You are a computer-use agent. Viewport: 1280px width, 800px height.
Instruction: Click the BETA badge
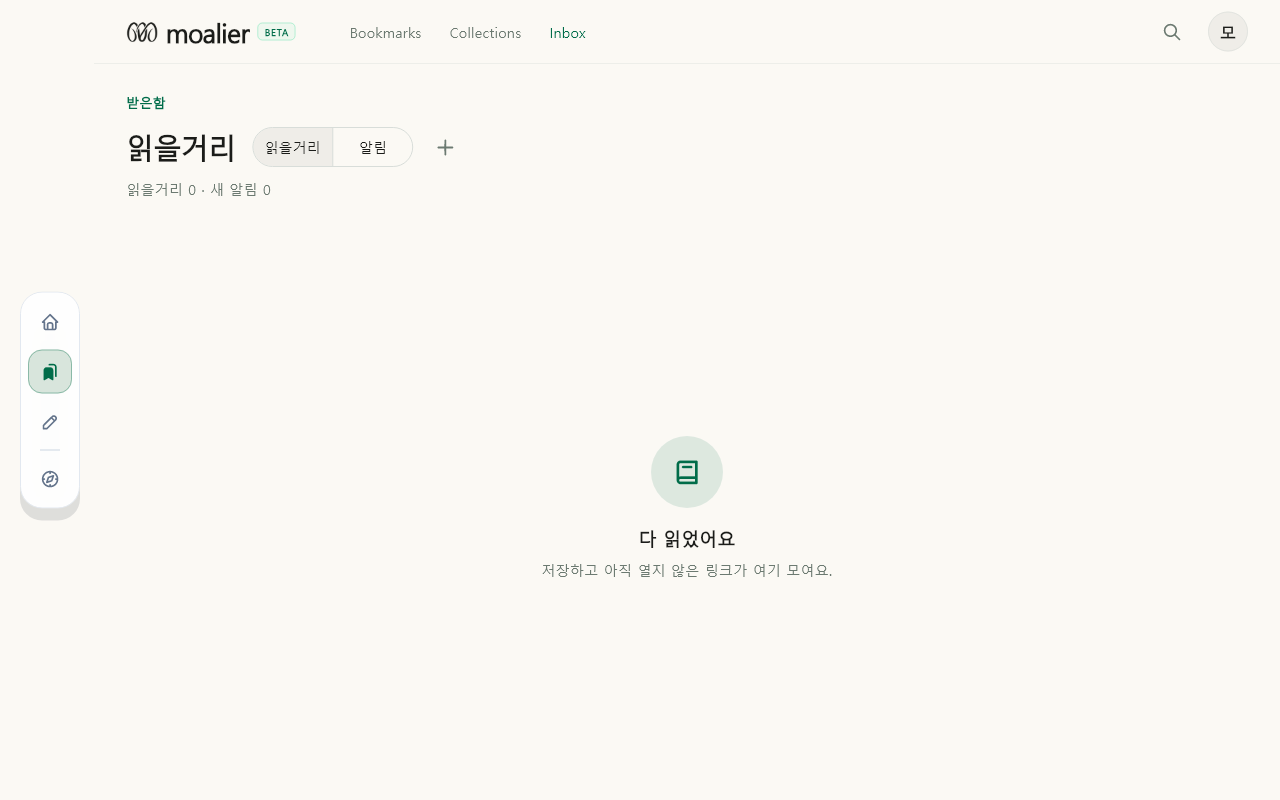coord(277,32)
